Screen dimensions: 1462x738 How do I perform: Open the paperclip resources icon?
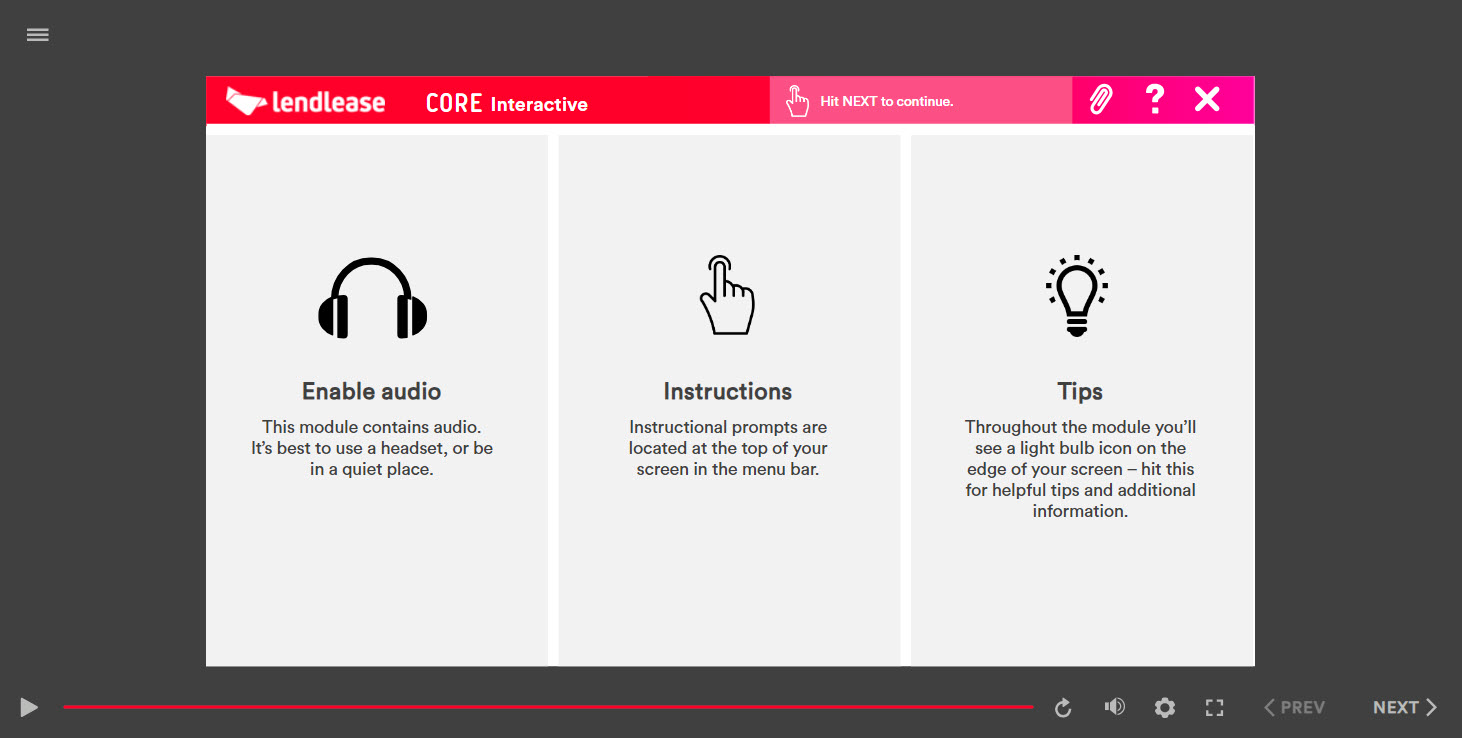click(x=1101, y=100)
